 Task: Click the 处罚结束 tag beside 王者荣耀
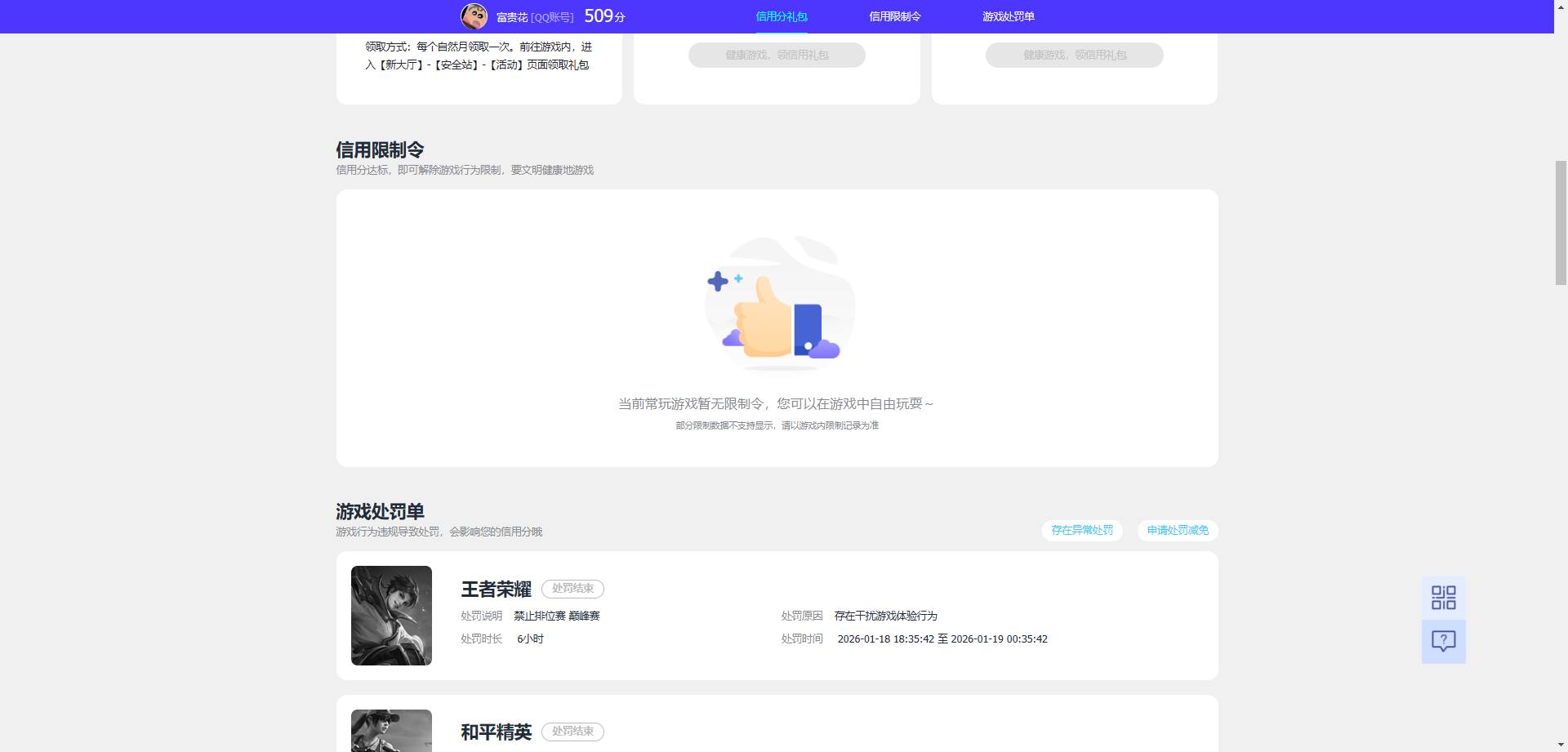point(572,589)
